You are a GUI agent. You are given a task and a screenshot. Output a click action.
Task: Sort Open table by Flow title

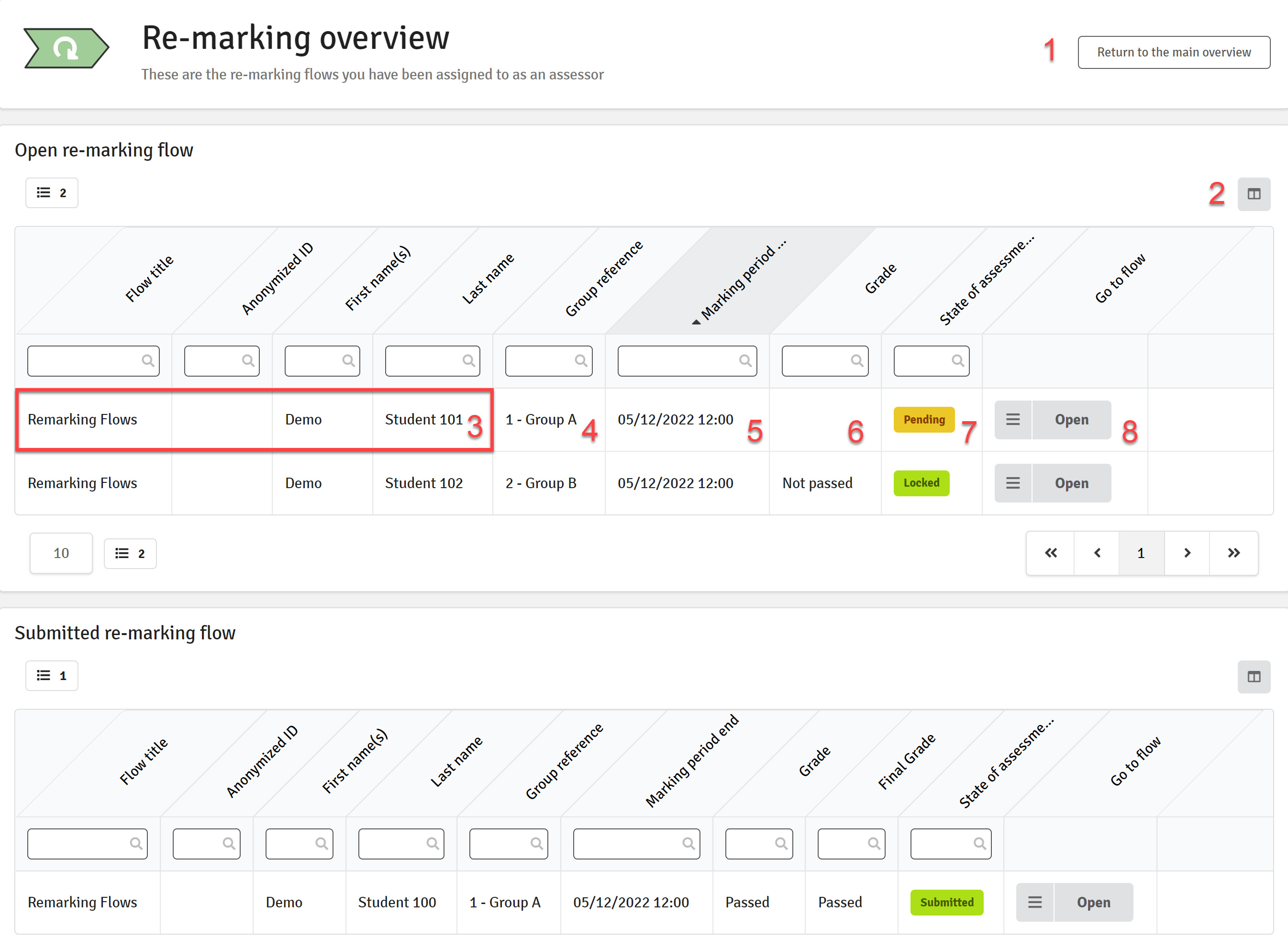pyautogui.click(x=149, y=279)
